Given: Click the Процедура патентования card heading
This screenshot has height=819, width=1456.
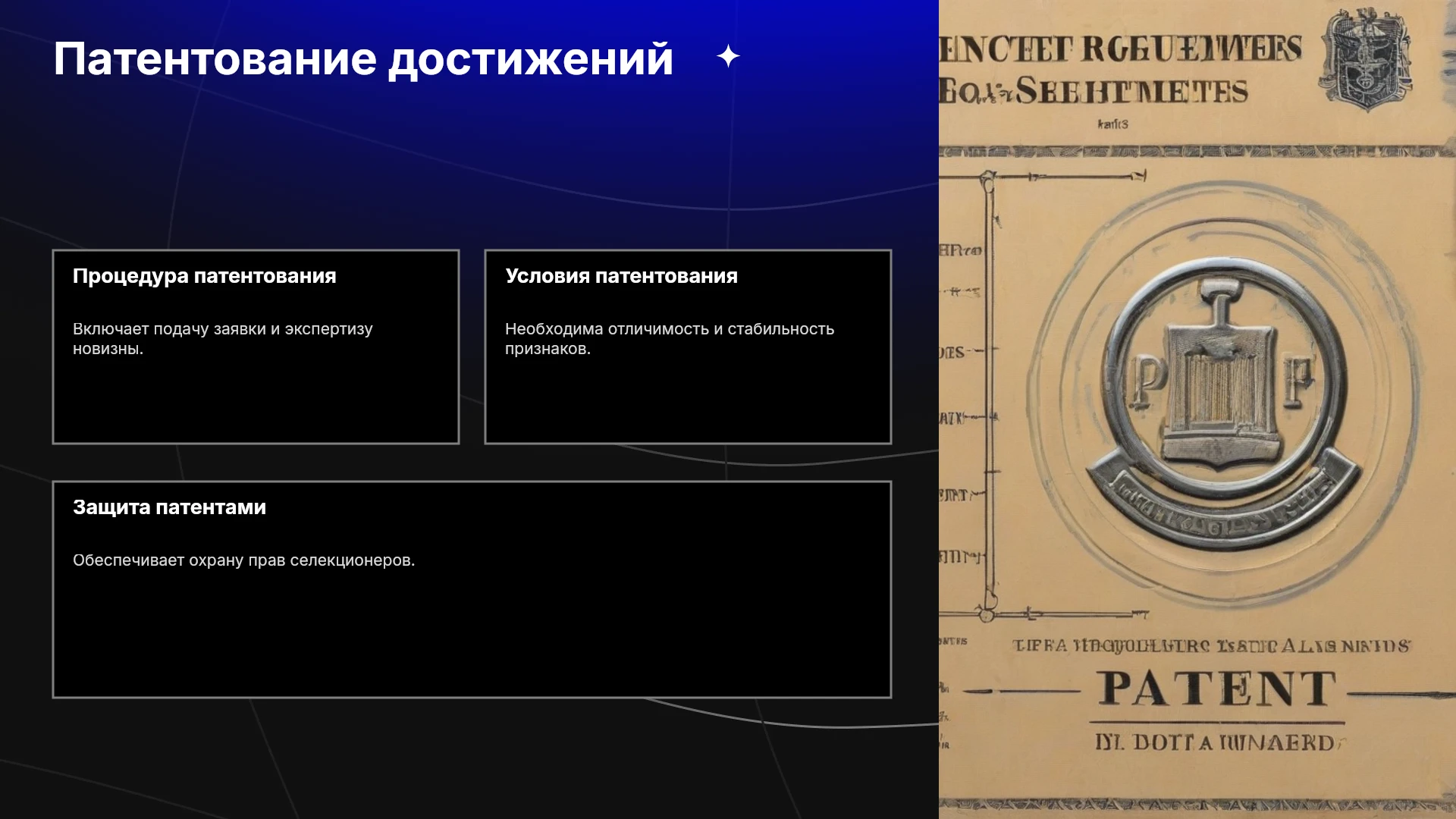Looking at the screenshot, I should click(205, 276).
